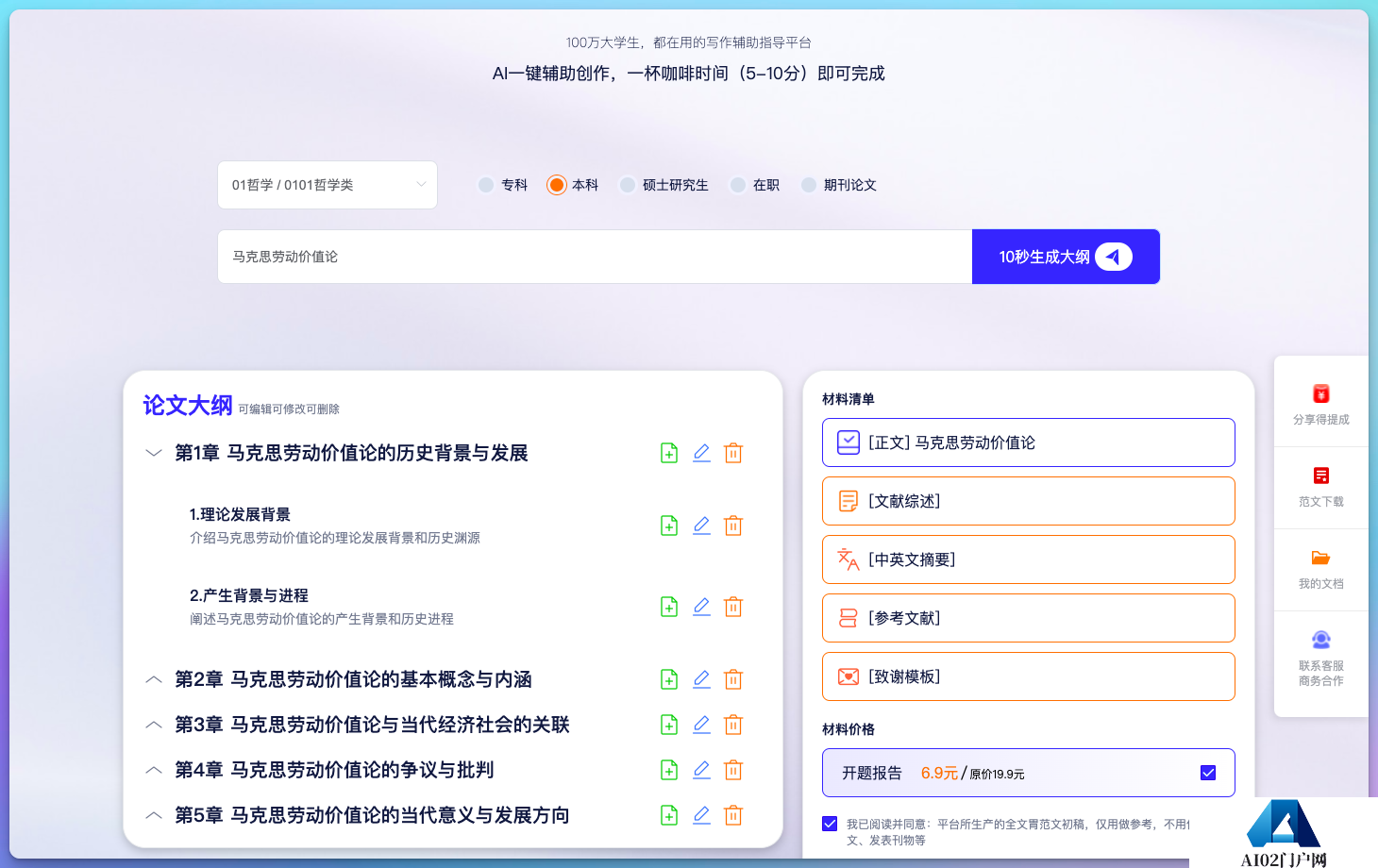Screen dimensions: 1378x868
Task: Click the 第2章 马克思劳动价值论的基本概念与内涵 title
Action: point(353,679)
